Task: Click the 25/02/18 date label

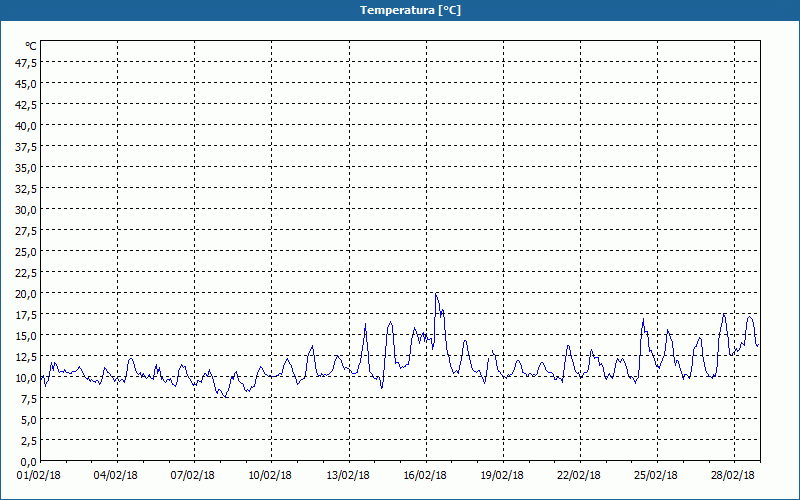Action: click(656, 476)
